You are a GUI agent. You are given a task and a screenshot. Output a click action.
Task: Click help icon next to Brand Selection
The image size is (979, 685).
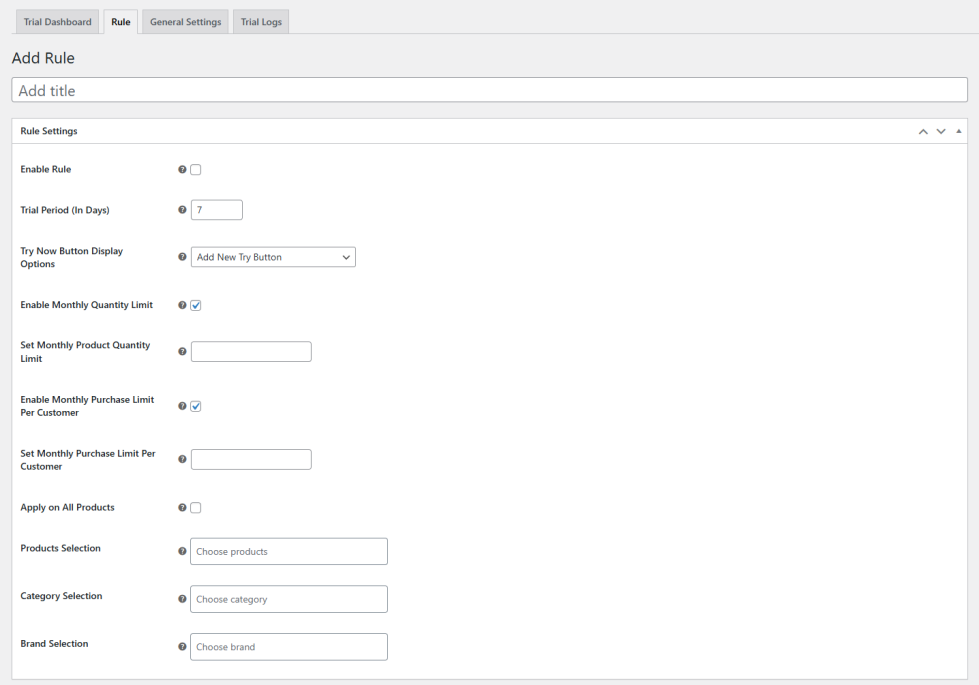182,647
